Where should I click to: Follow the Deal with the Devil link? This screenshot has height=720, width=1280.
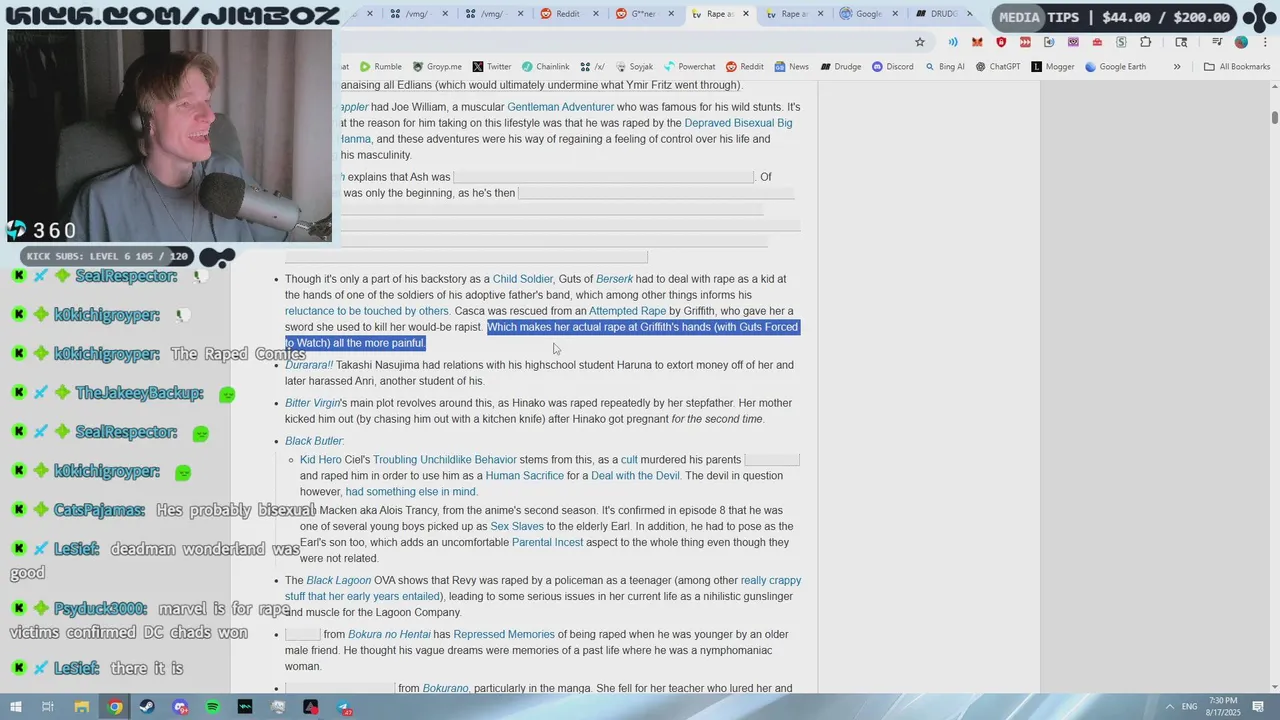pyautogui.click(x=635, y=476)
